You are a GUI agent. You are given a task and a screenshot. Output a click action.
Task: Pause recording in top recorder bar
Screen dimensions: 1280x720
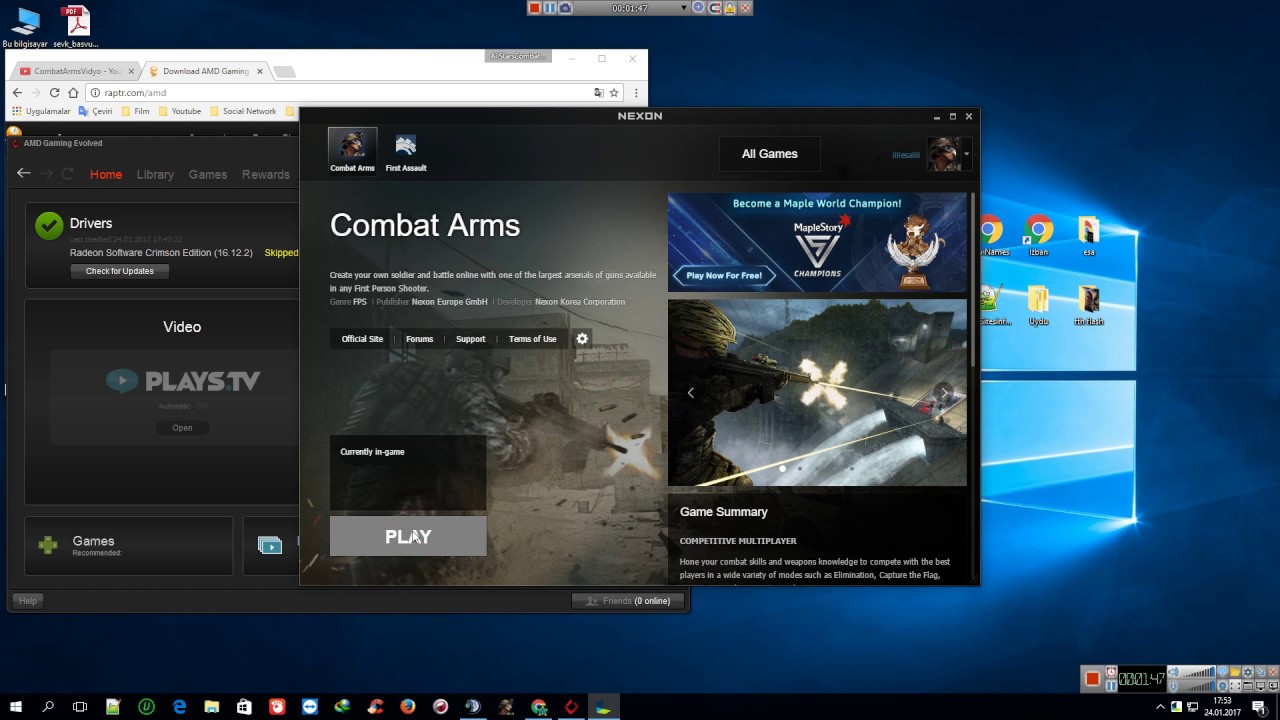tap(550, 8)
